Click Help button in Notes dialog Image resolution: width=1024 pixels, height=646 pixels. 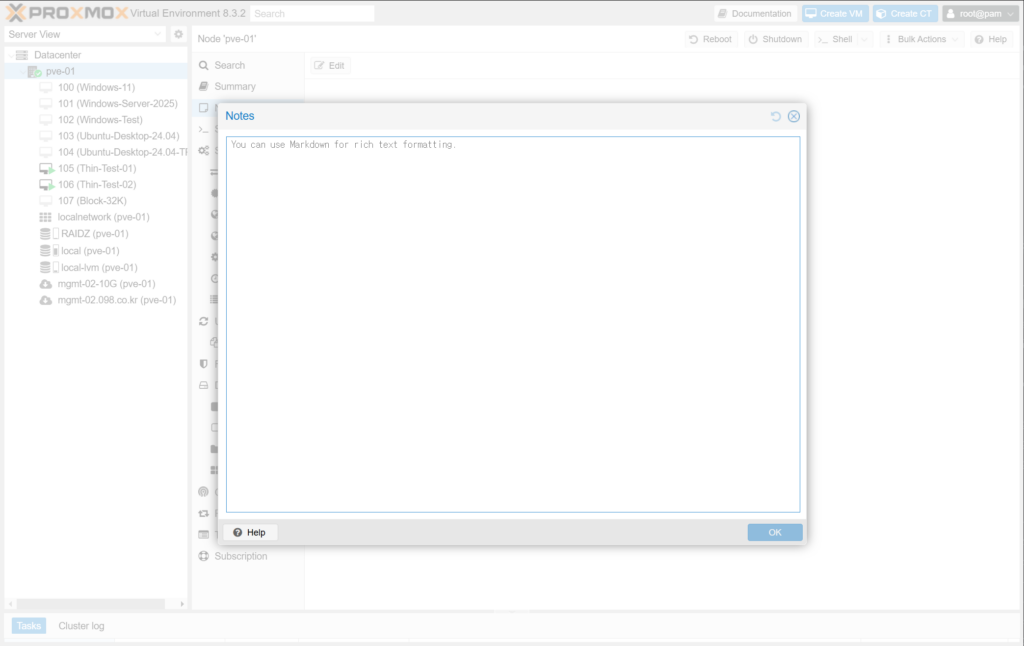coord(250,532)
